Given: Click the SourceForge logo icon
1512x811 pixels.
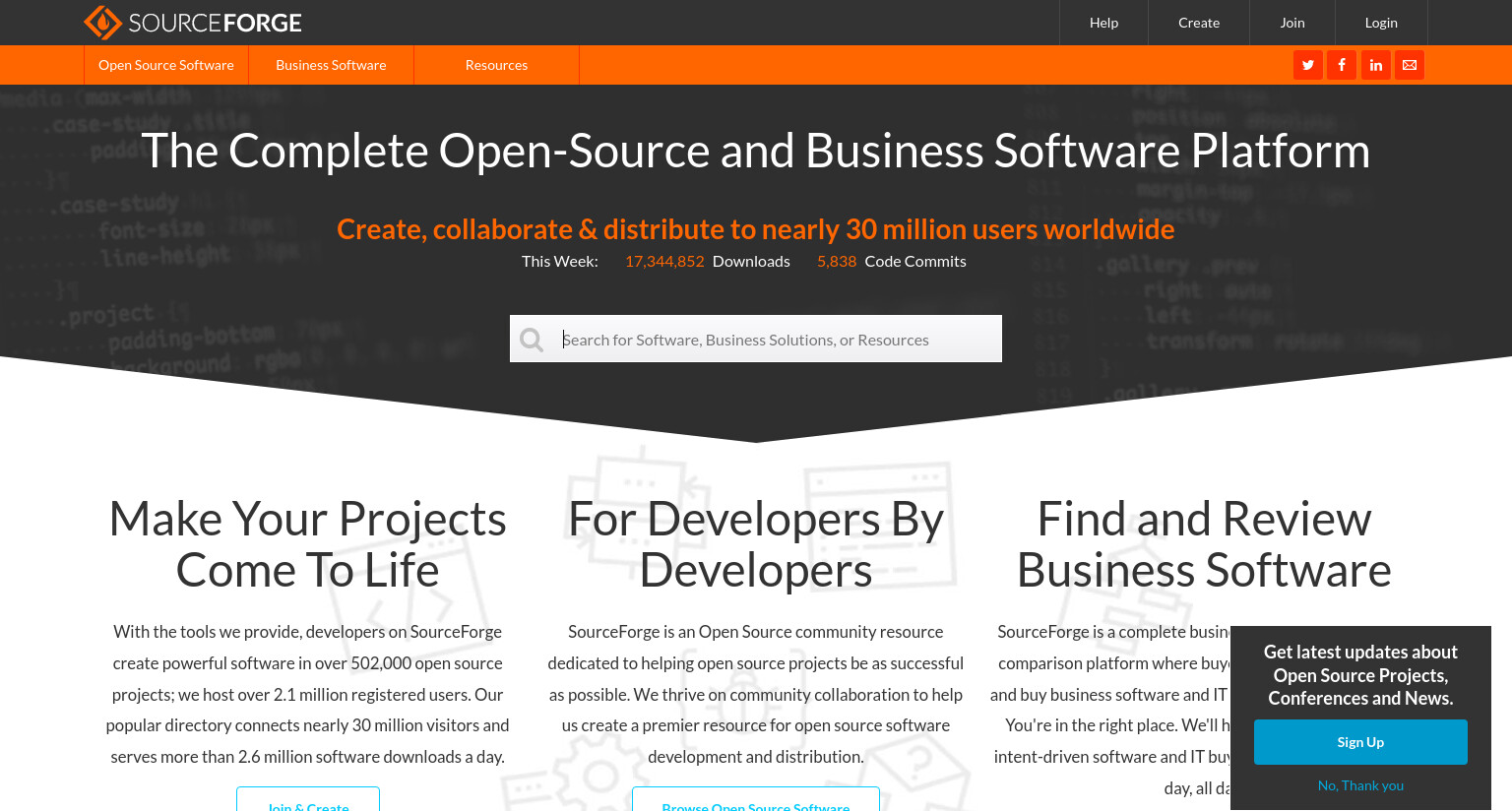Looking at the screenshot, I should tap(102, 23).
